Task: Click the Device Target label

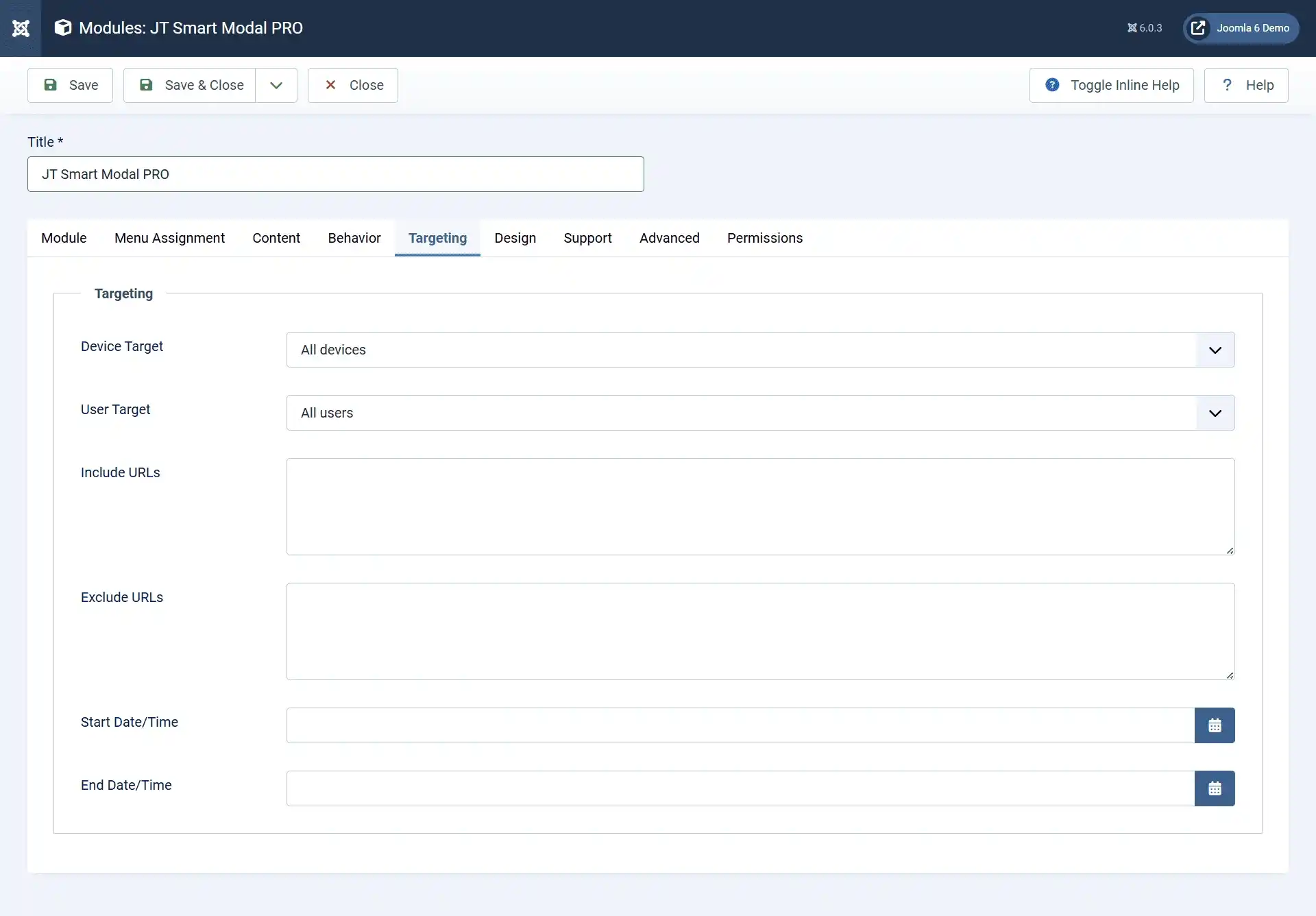Action: click(122, 346)
